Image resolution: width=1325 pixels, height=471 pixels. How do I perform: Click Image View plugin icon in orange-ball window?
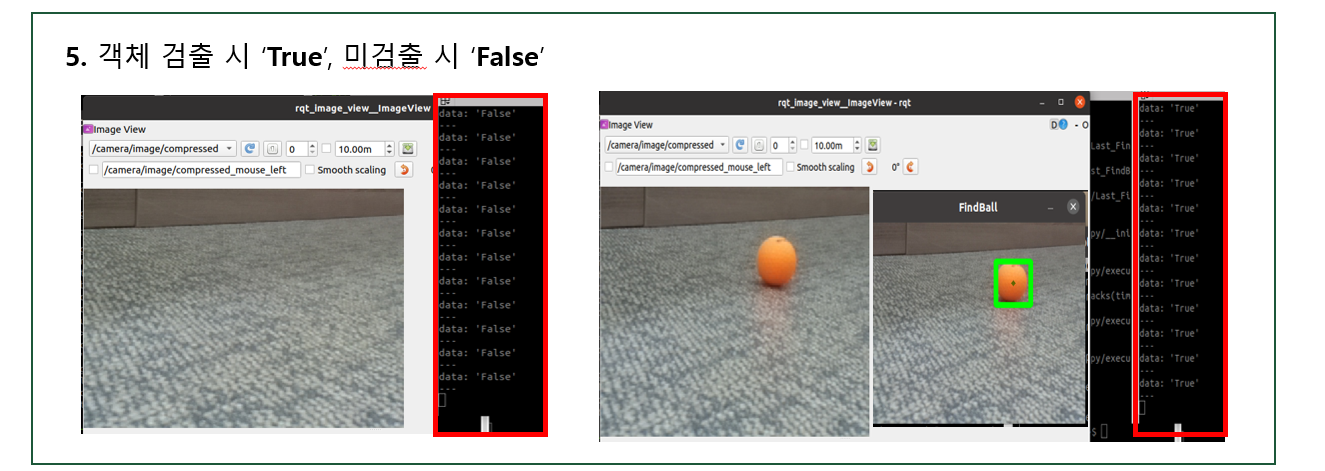coord(603,125)
